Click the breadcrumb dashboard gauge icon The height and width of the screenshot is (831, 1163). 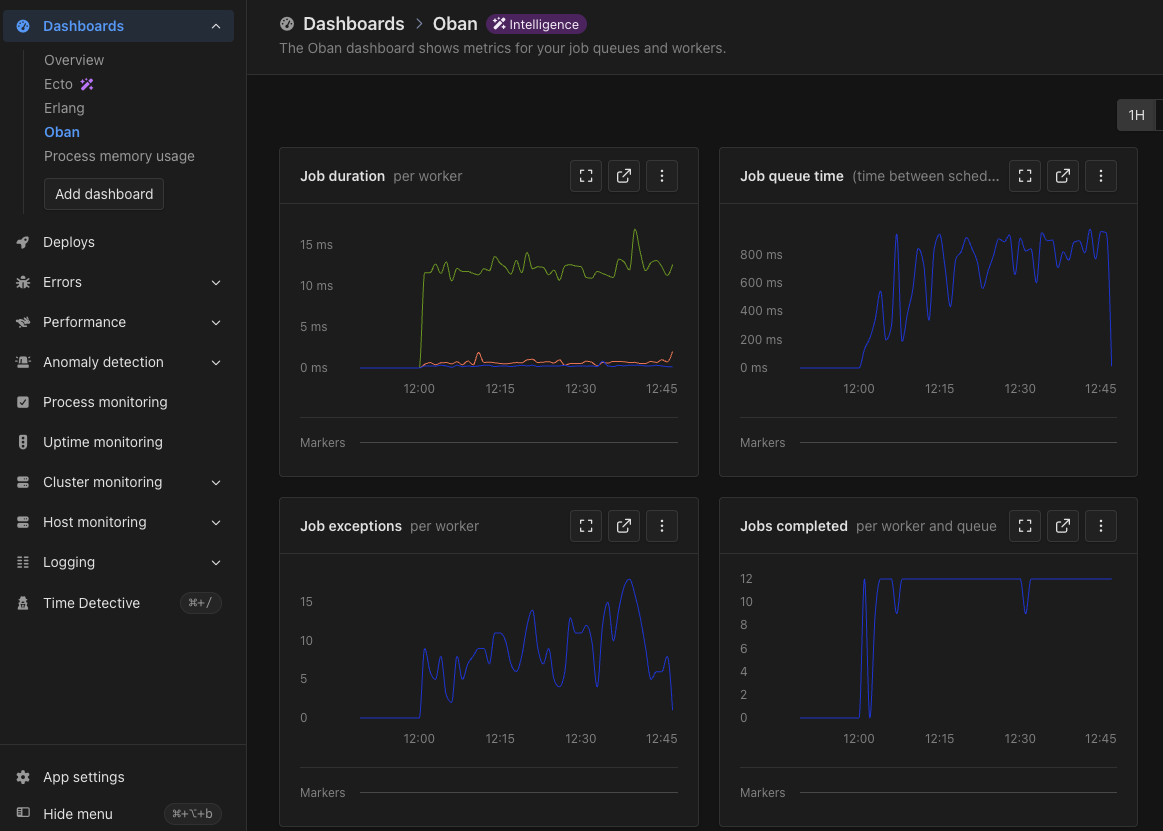click(287, 24)
